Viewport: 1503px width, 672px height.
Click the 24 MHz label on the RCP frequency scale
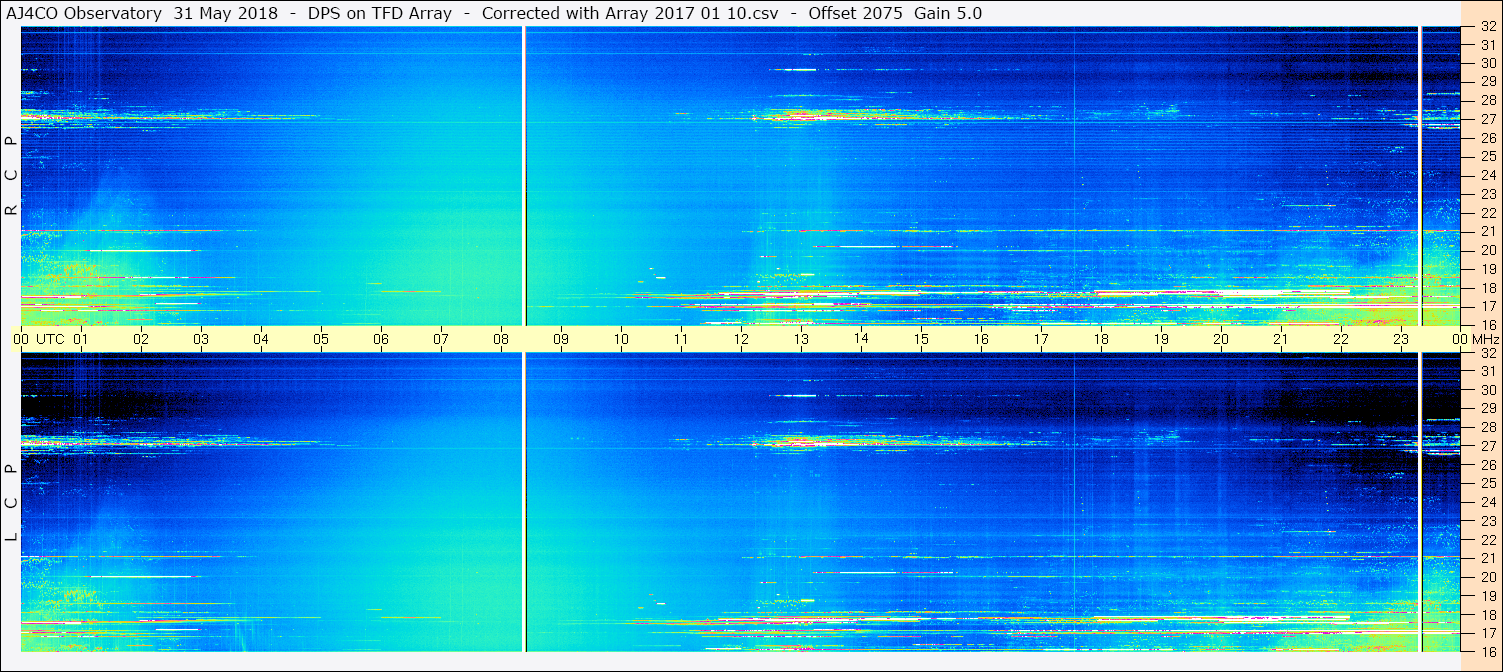1488,176
